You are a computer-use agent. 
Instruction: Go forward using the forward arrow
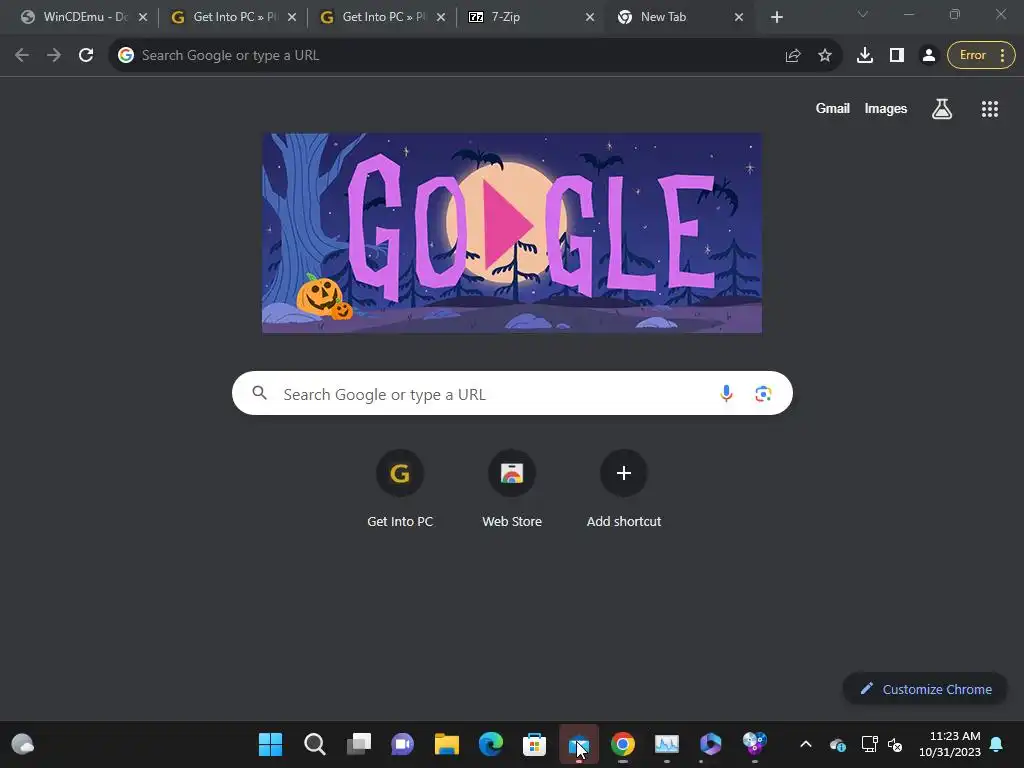pyautogui.click(x=54, y=56)
